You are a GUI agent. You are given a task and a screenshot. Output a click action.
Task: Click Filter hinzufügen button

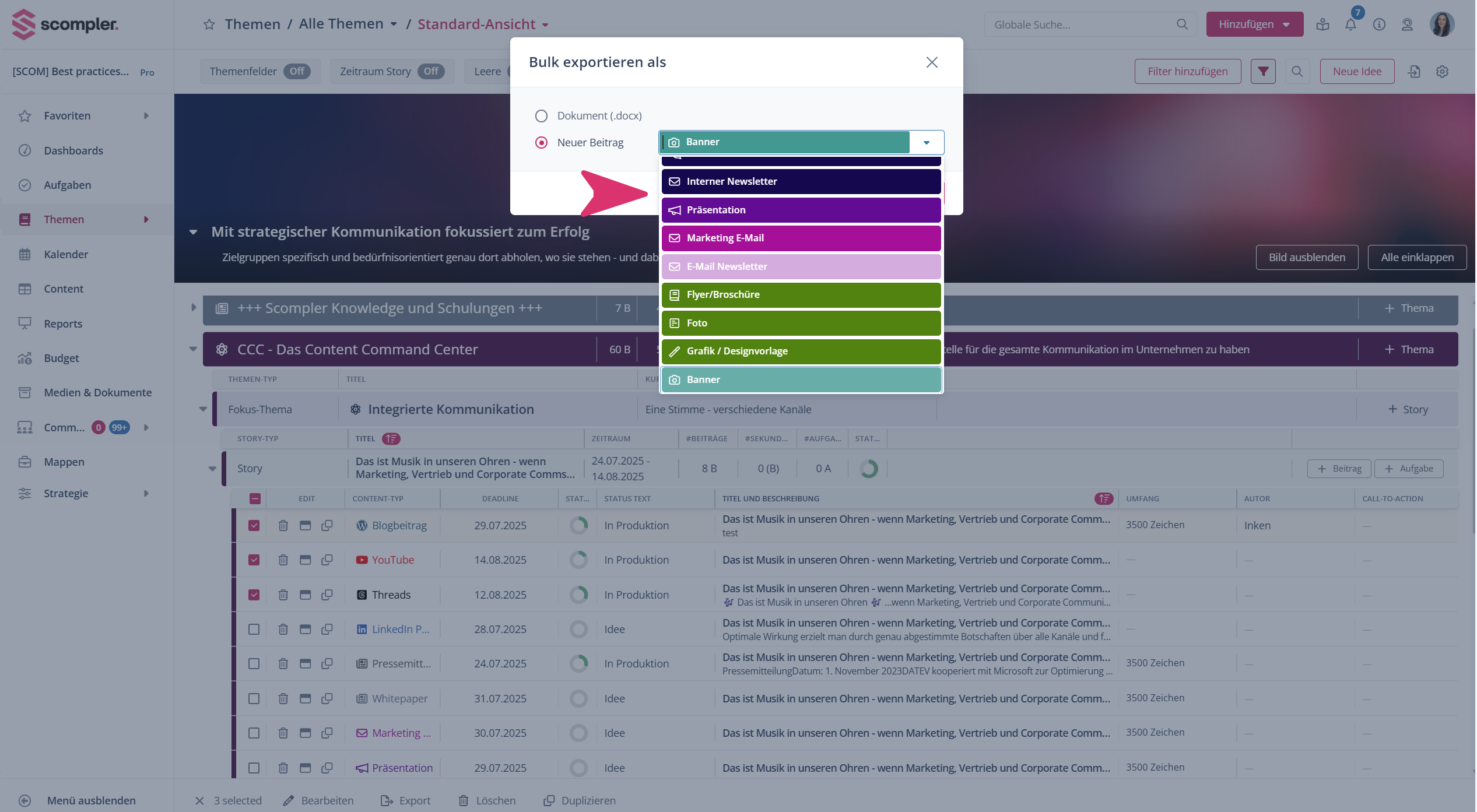tap(1187, 71)
